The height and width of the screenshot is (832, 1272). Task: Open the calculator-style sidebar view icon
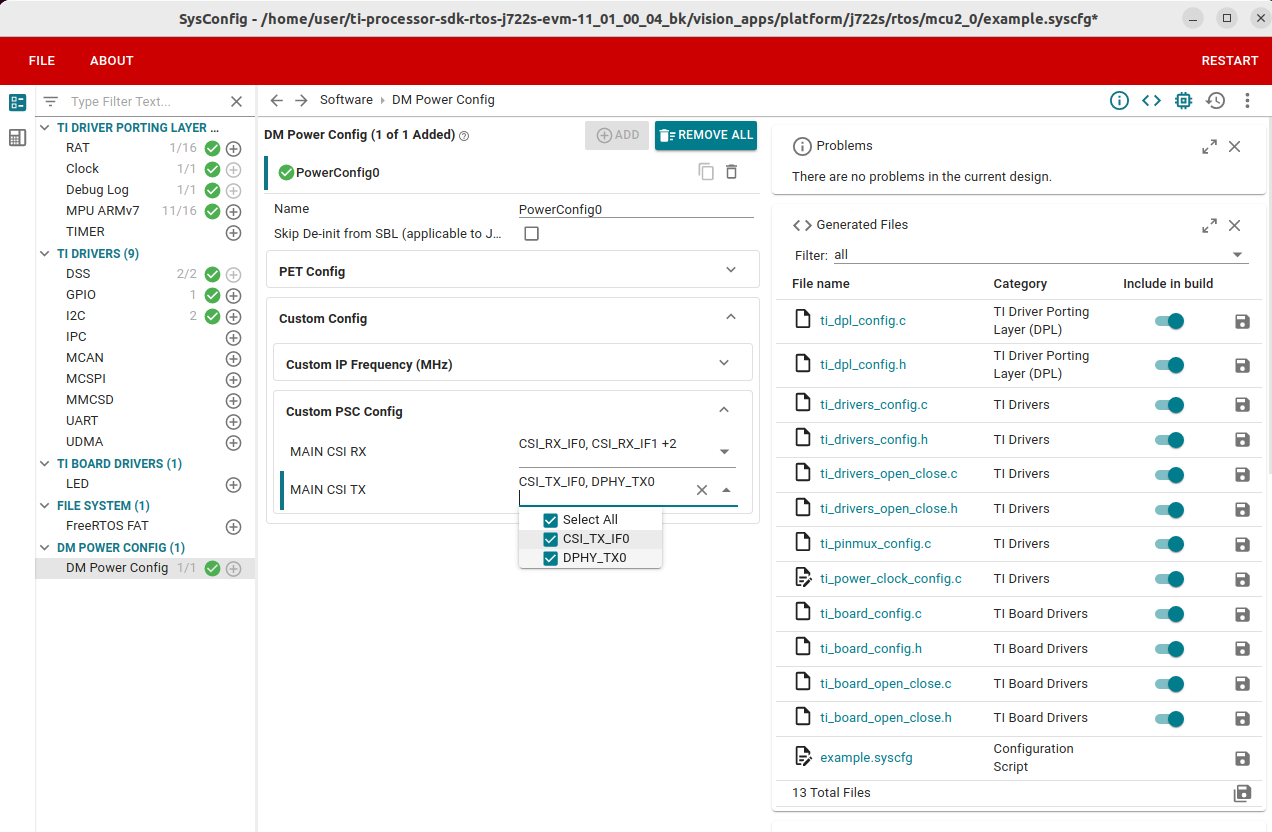coord(17,138)
